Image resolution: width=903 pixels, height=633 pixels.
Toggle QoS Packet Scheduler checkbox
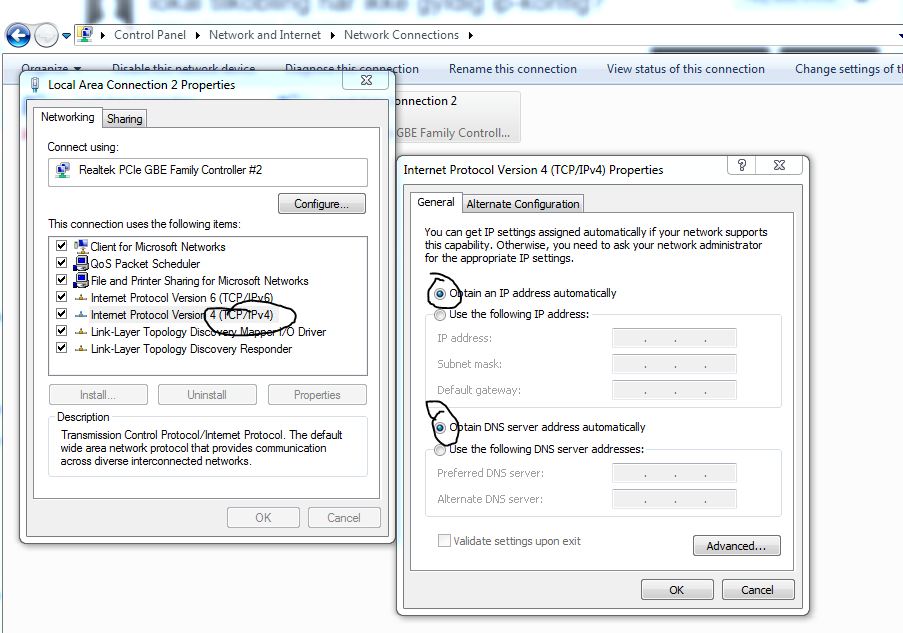tap(62, 263)
